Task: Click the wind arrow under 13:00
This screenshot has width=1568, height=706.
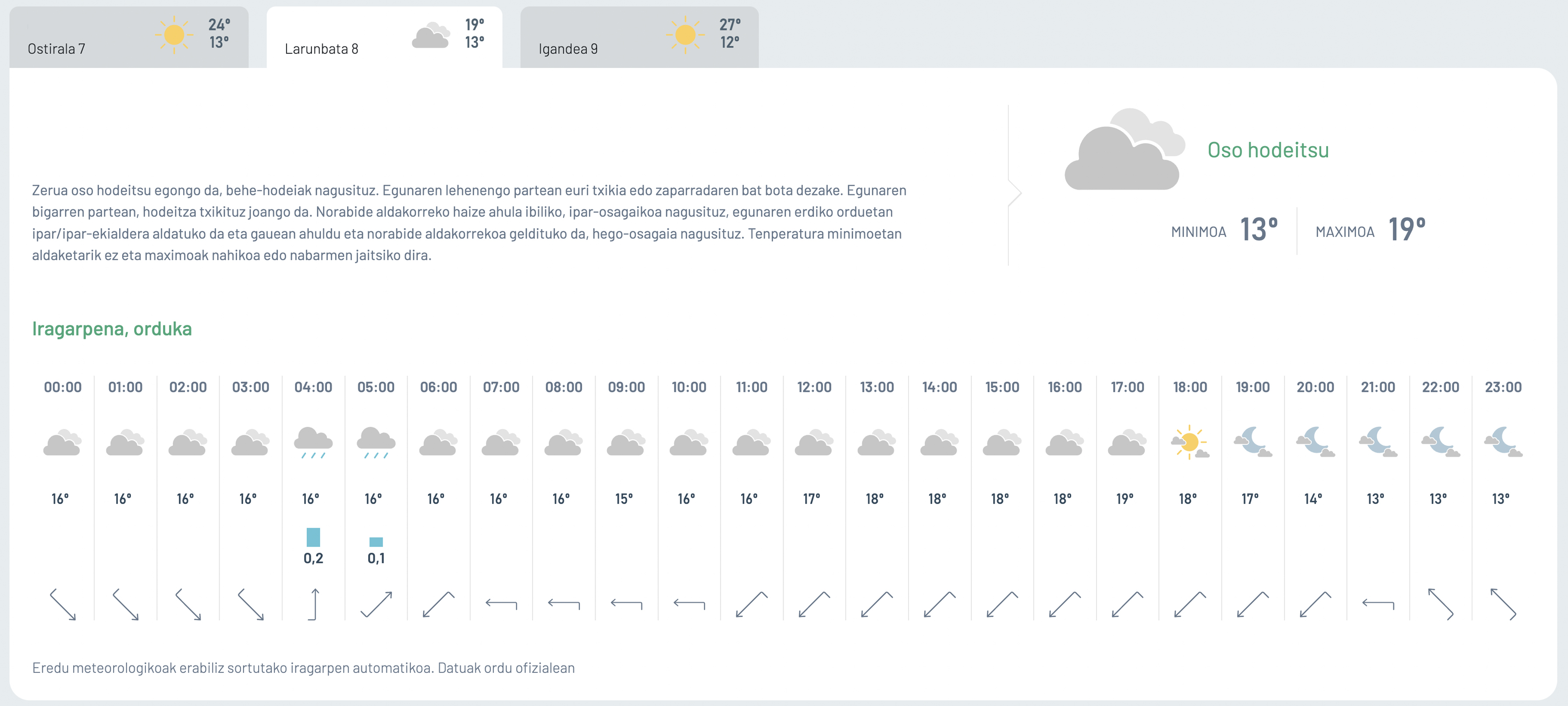Action: (x=877, y=604)
